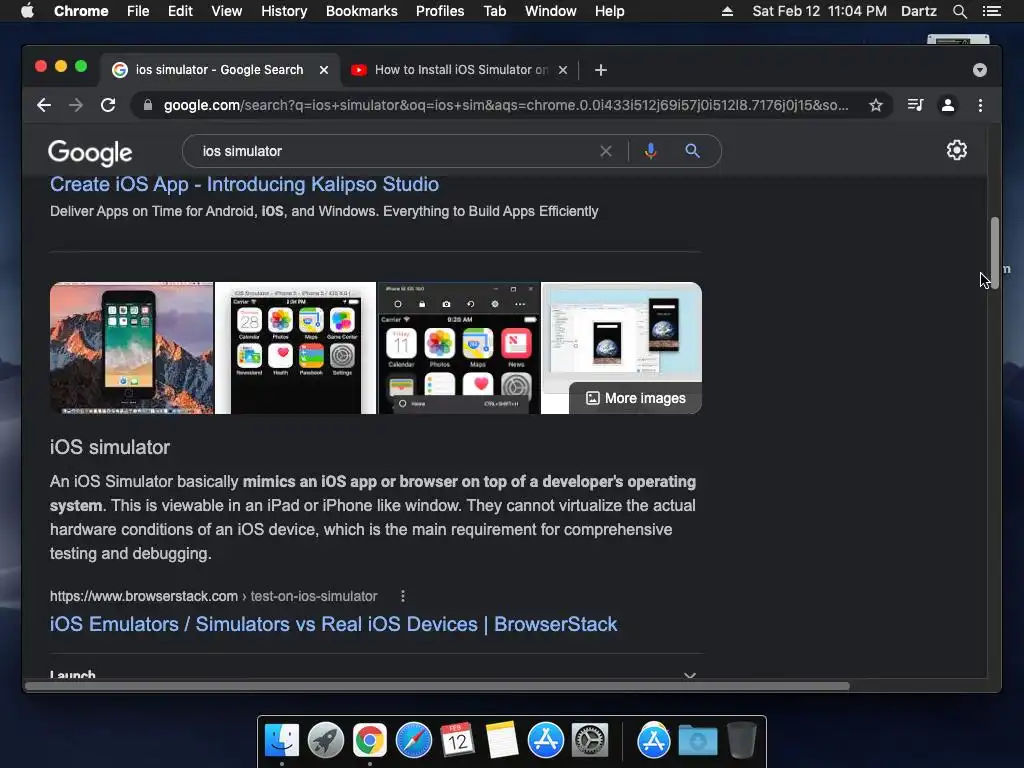This screenshot has width=1024, height=768.
Task: Open App Store from the dock
Action: (545, 741)
